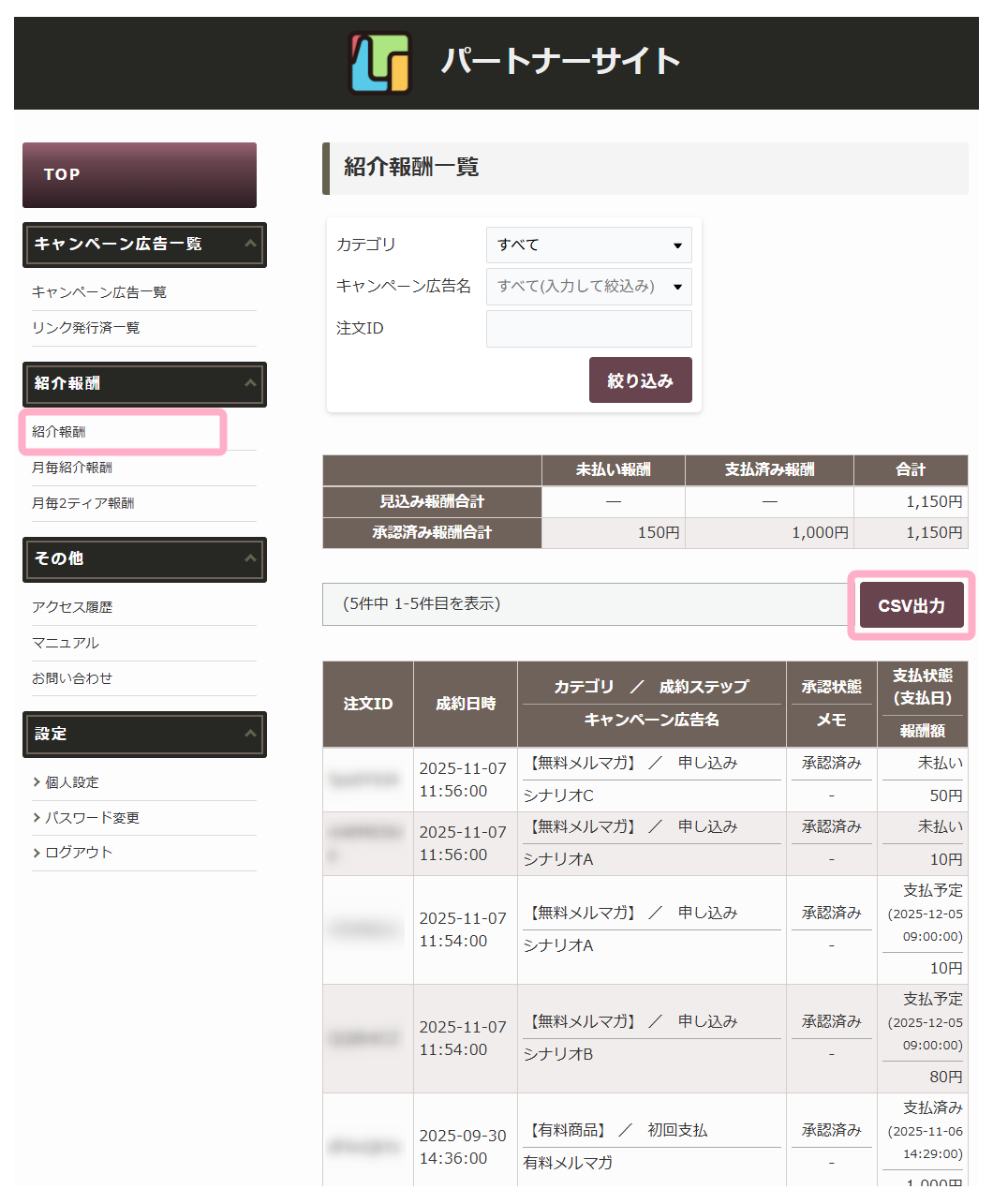Click the 注文ID input field
Image resolution: width=993 pixels, height=1204 pixels.
588,329
